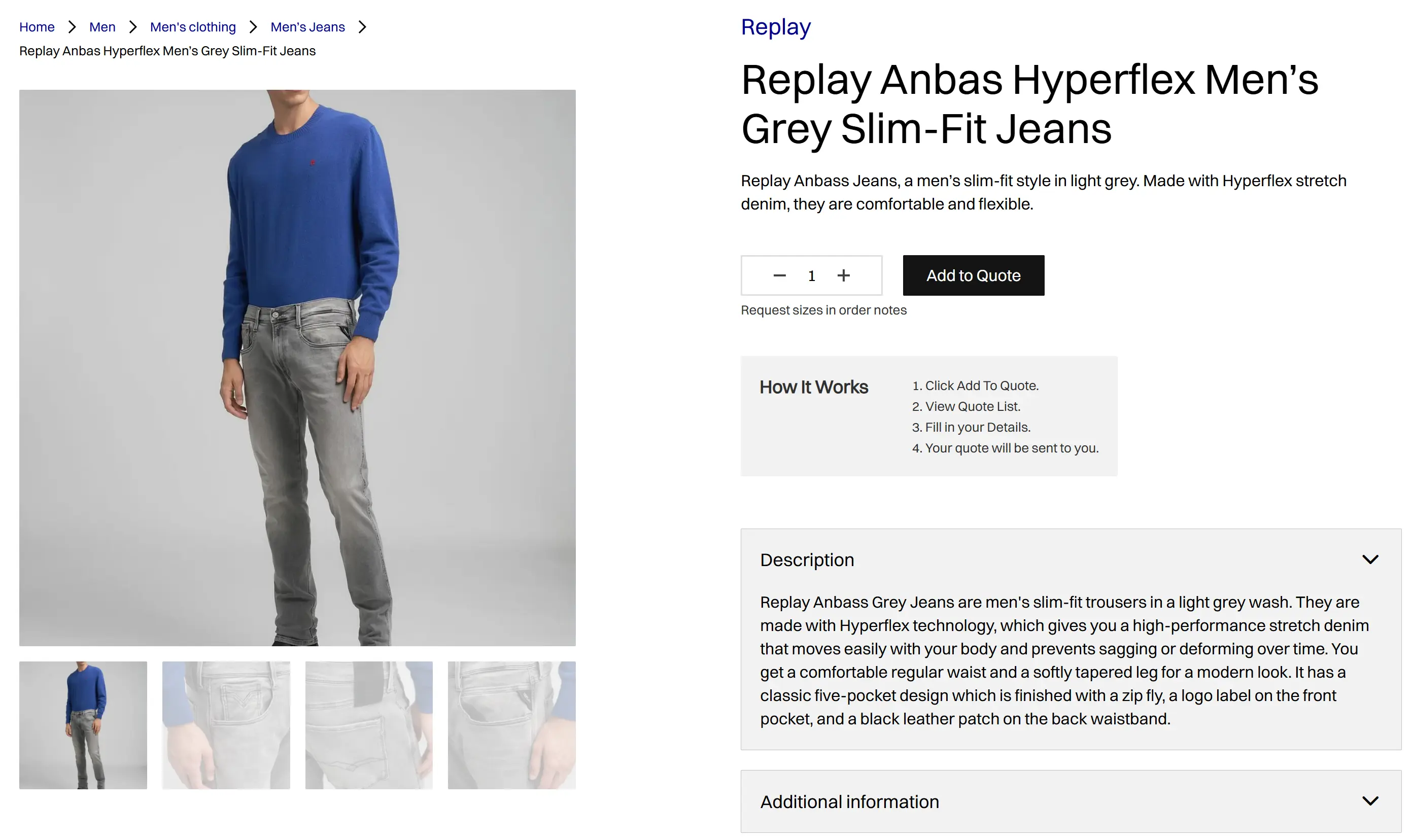Select the first full-body model thumbnail
Viewport: 1414px width, 840px height.
tap(83, 725)
